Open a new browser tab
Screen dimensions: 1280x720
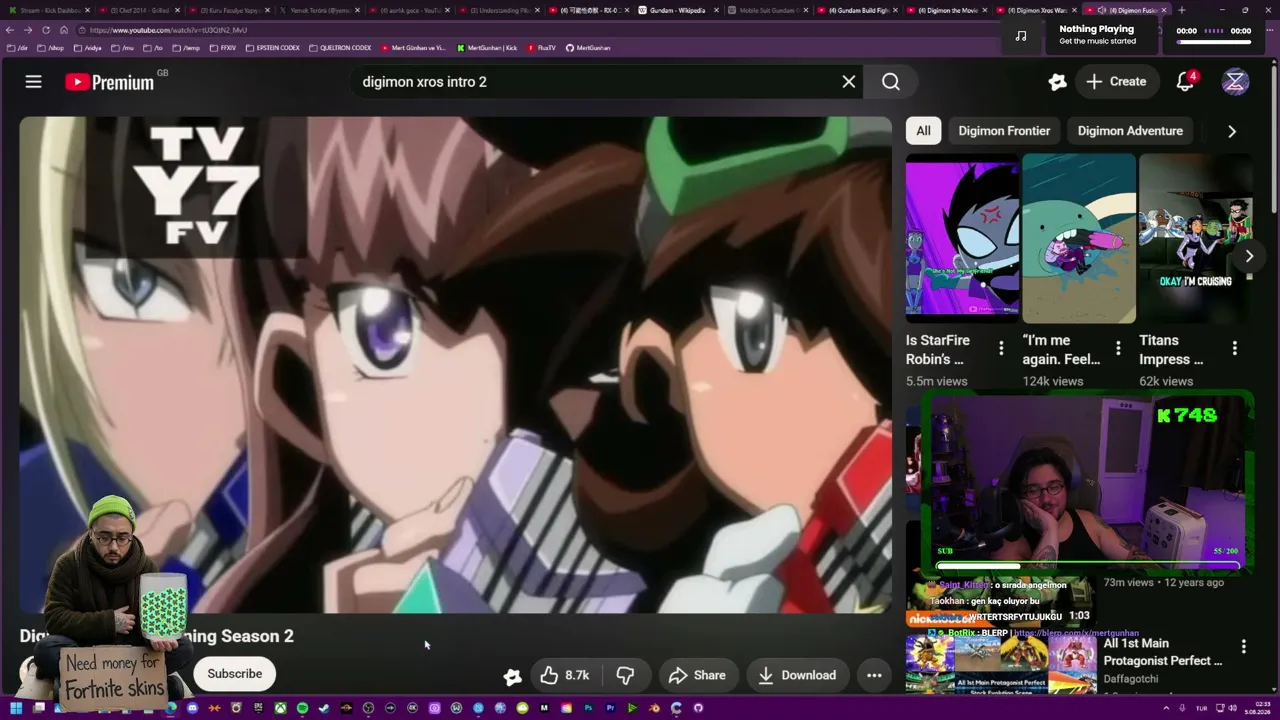1182,10
